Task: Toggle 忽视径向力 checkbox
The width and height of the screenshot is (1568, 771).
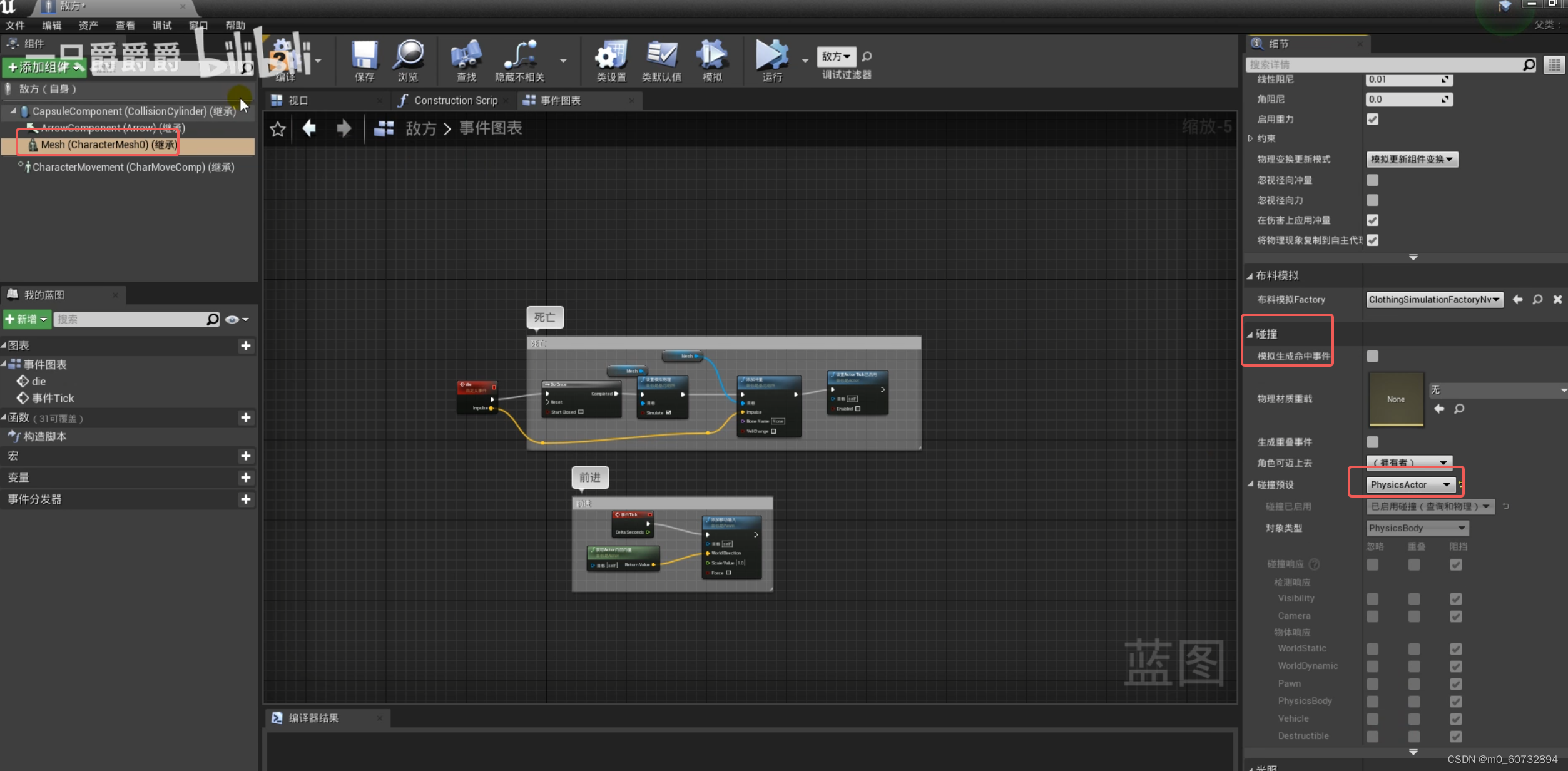Action: [1372, 200]
